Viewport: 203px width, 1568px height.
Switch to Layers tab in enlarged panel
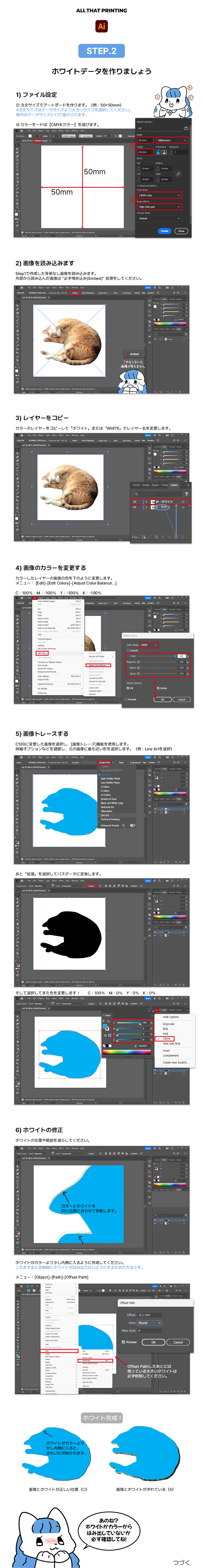174,485
